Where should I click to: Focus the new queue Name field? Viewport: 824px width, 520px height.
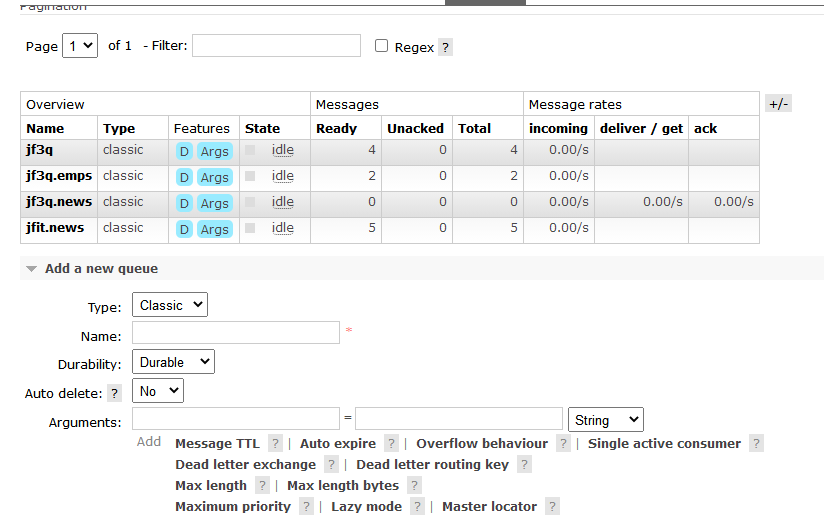click(236, 332)
